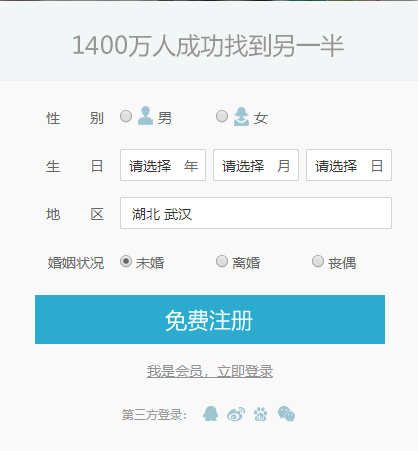Click the 免费注册 register button

[x=210, y=319]
